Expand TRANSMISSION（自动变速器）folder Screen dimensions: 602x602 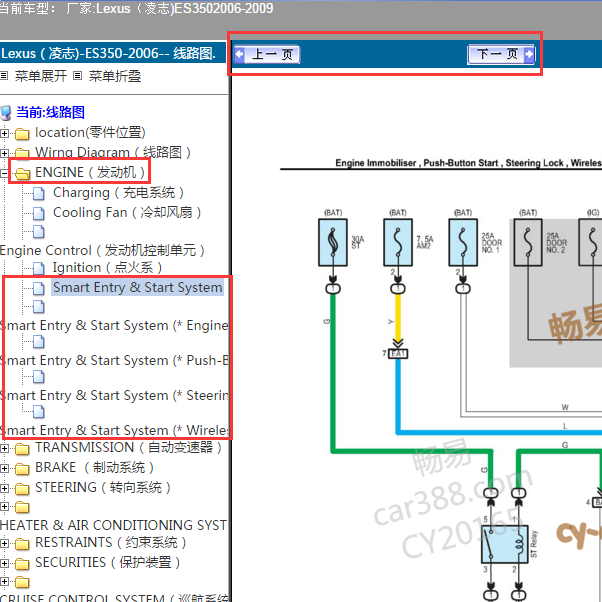point(4,448)
